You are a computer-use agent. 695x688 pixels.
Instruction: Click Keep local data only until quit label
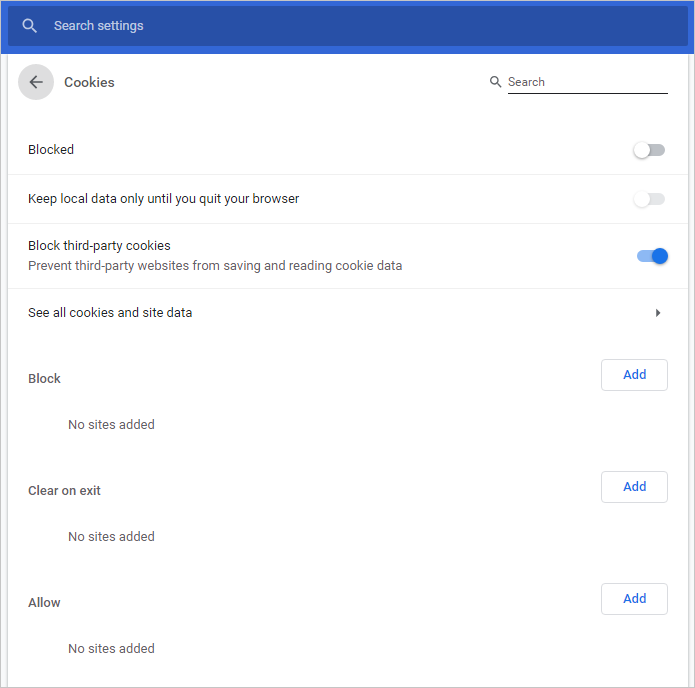click(x=163, y=199)
